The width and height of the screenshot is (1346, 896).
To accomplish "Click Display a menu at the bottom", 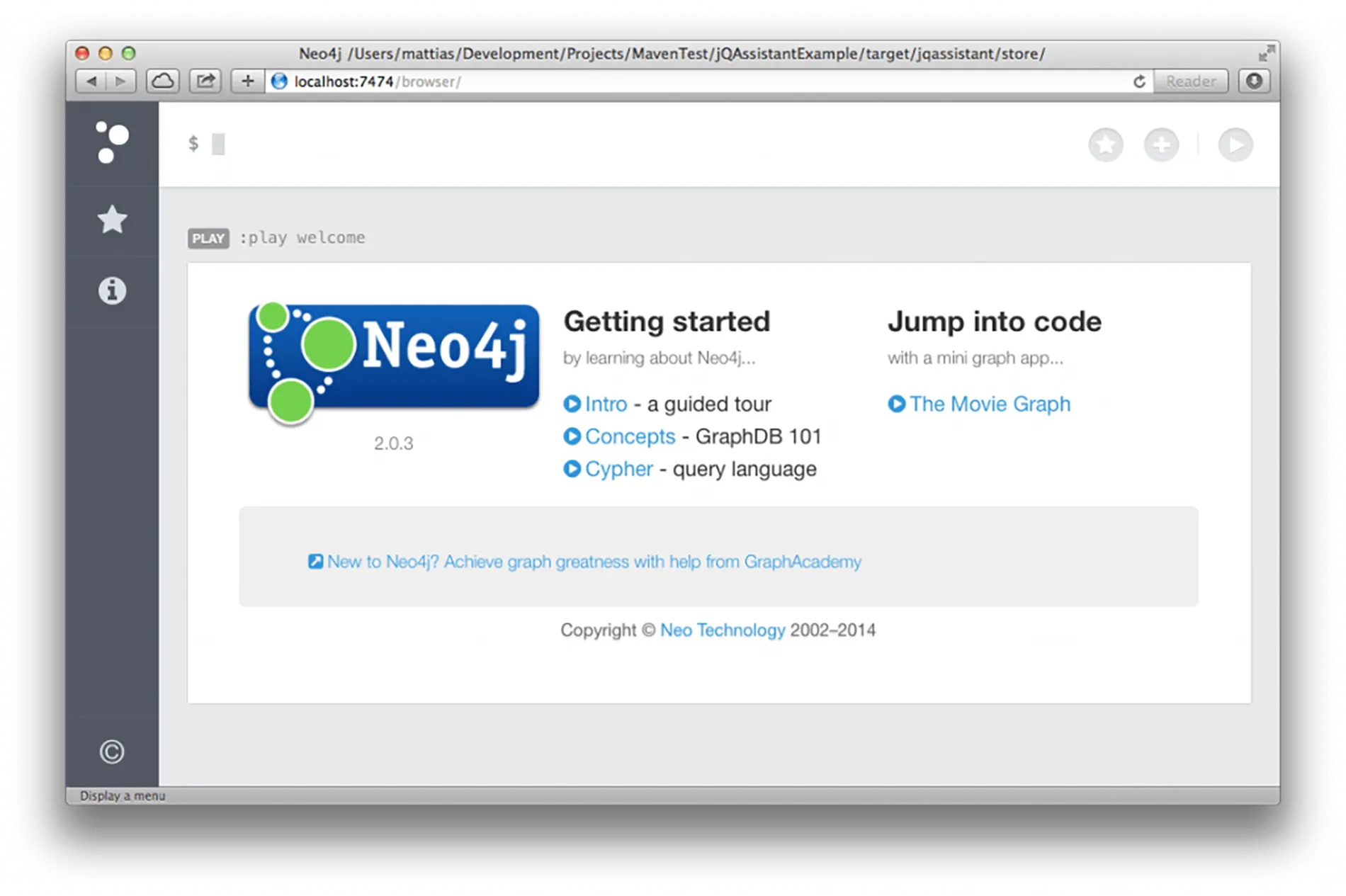I will coord(122,795).
